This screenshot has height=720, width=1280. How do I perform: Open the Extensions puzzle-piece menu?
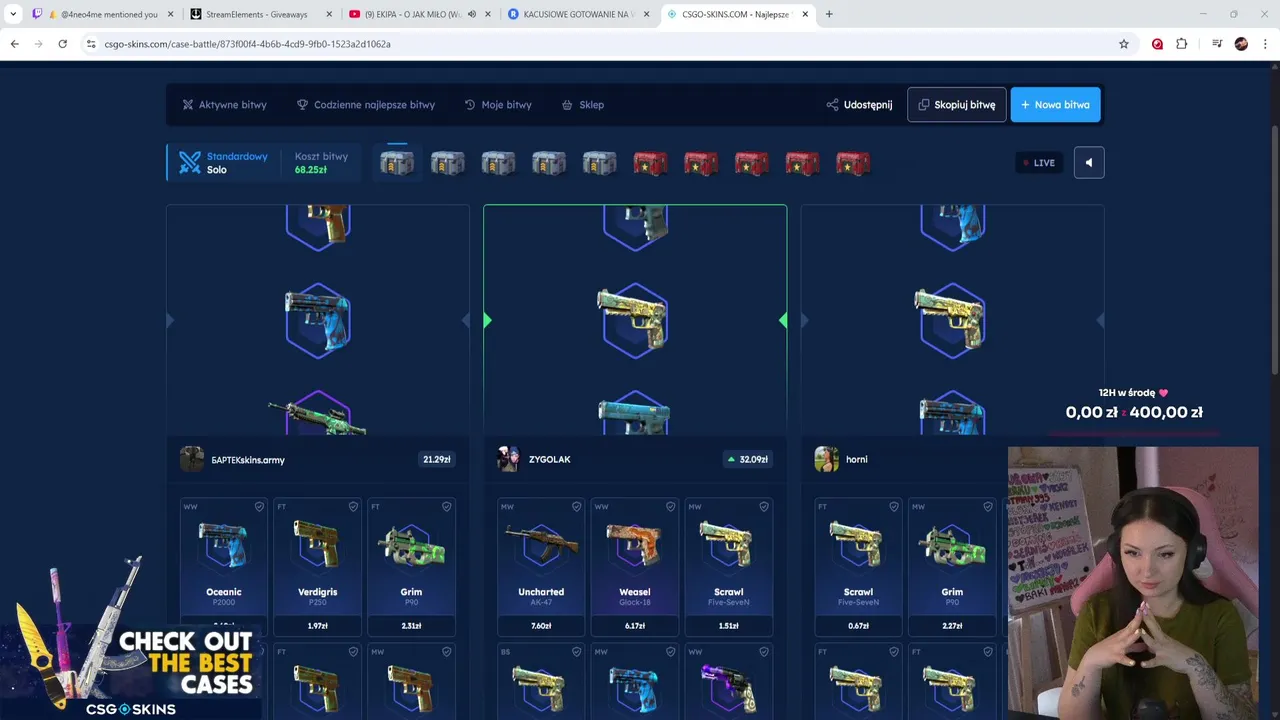[1182, 44]
